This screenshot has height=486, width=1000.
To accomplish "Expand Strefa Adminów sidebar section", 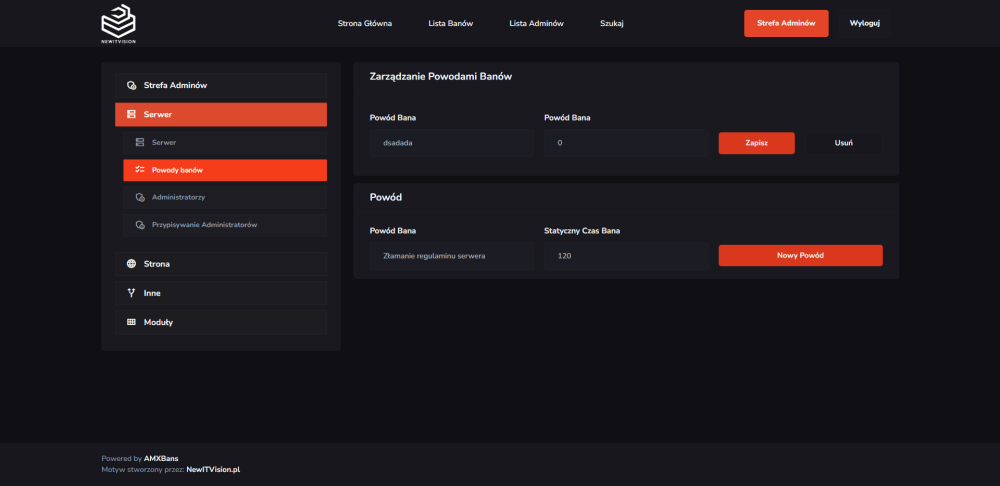I will [x=221, y=85].
